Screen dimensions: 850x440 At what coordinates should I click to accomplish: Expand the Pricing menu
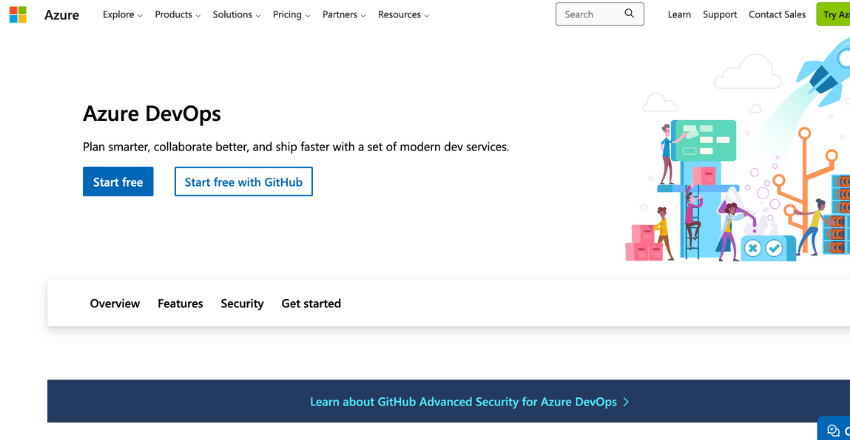click(x=292, y=15)
